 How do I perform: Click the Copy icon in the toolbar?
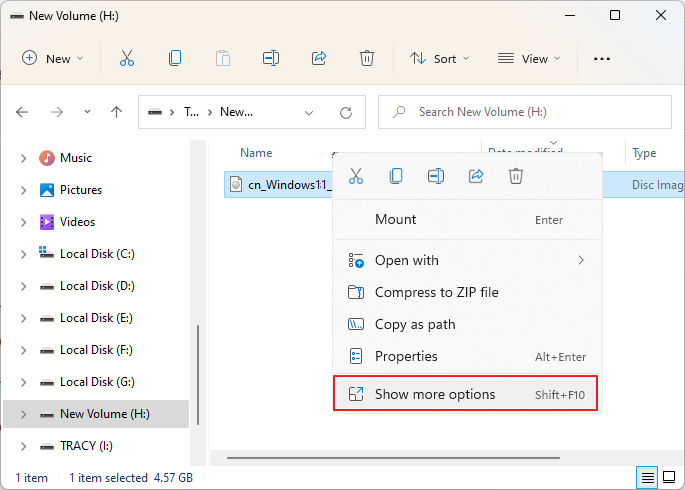coord(175,58)
